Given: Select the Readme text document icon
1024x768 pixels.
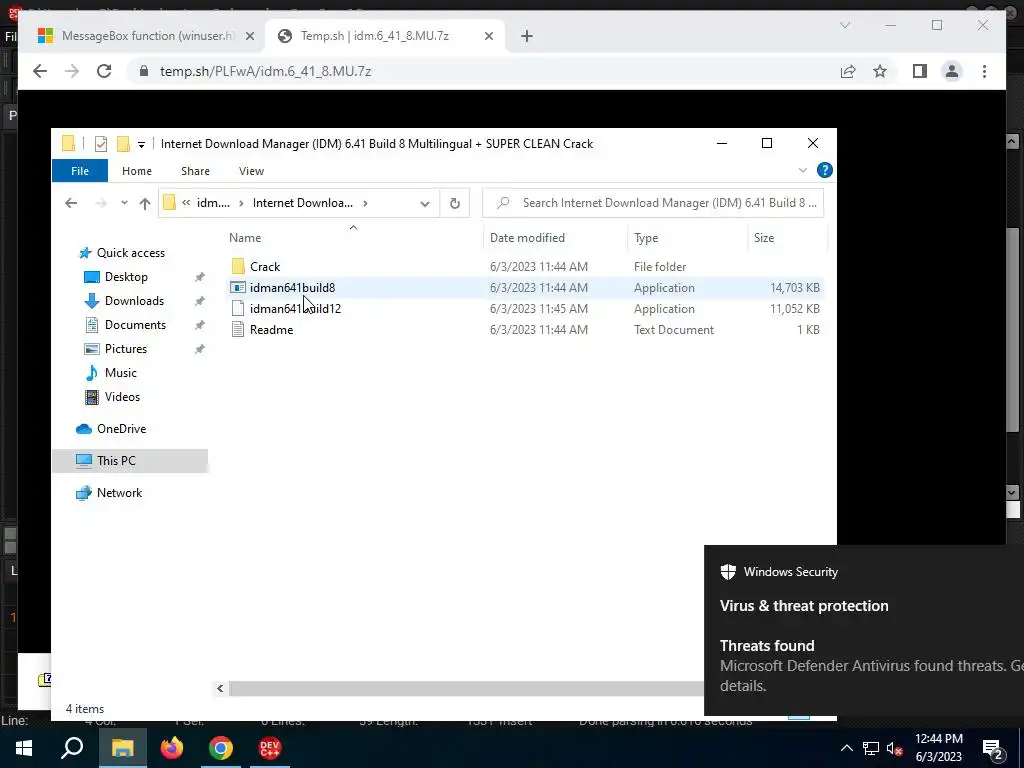Looking at the screenshot, I should coord(238,330).
